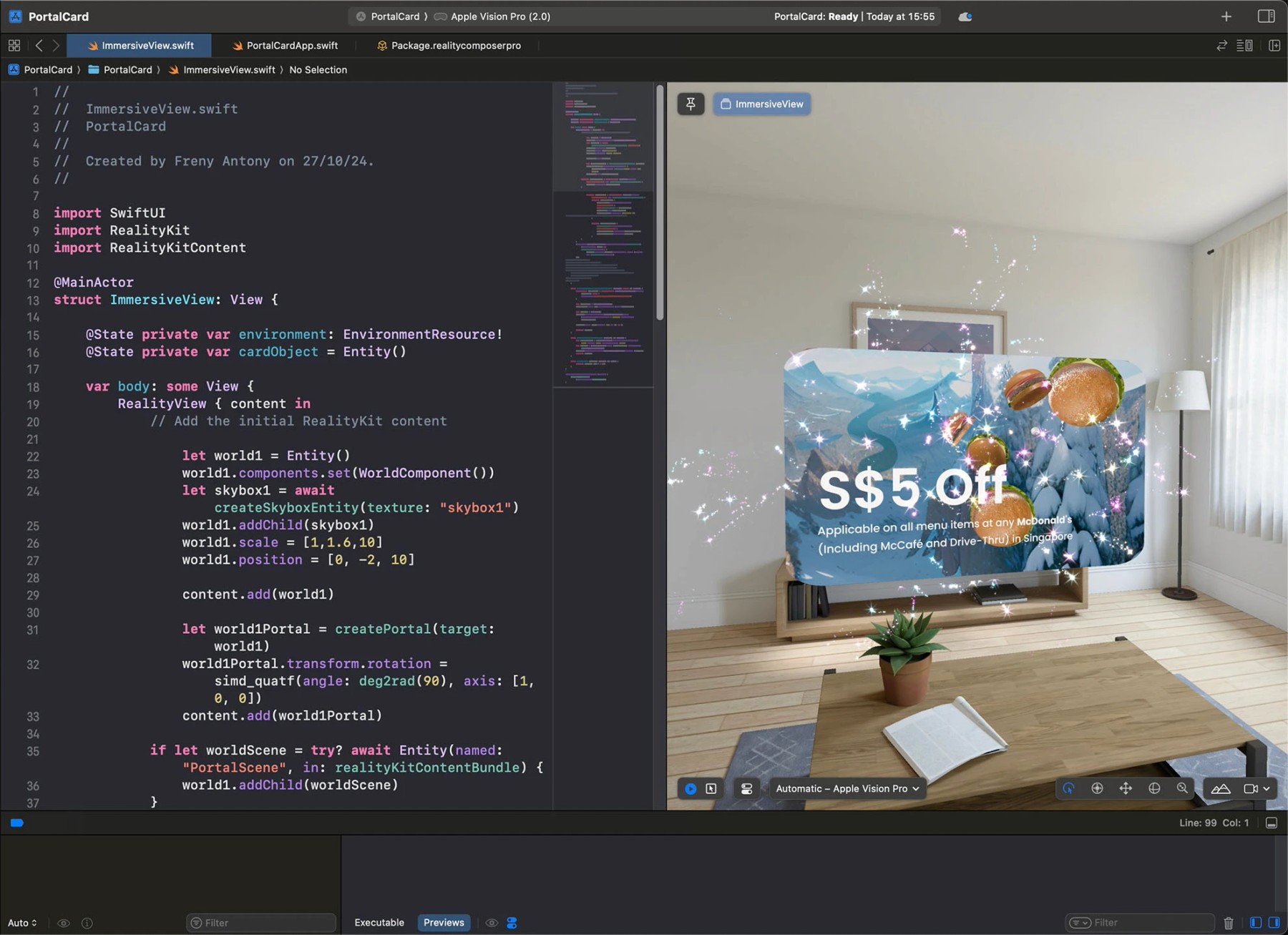This screenshot has width=1288, height=935.
Task: Open the No Selection symbol jump menu
Action: click(x=318, y=69)
